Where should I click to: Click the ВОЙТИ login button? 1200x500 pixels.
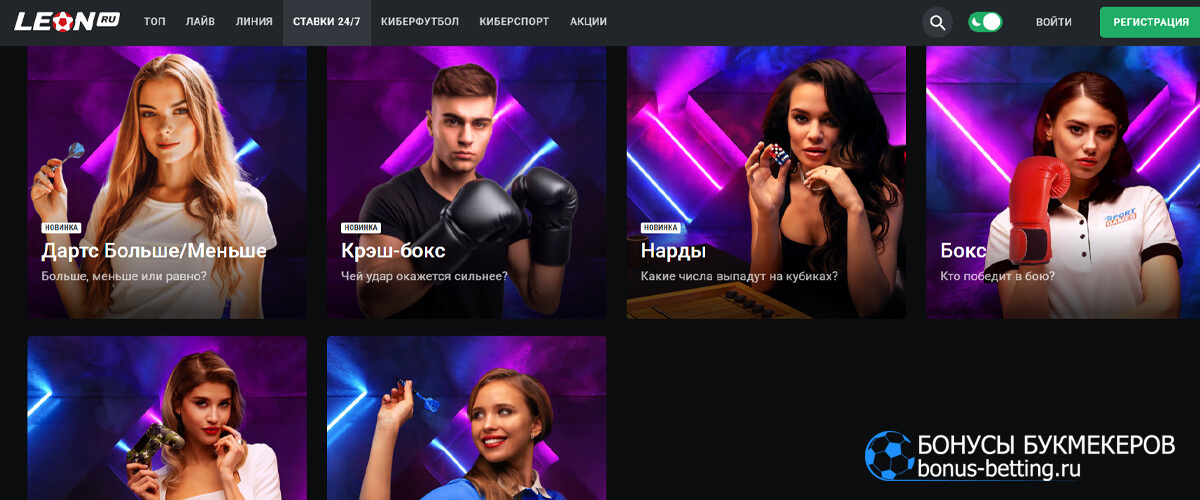[1054, 22]
